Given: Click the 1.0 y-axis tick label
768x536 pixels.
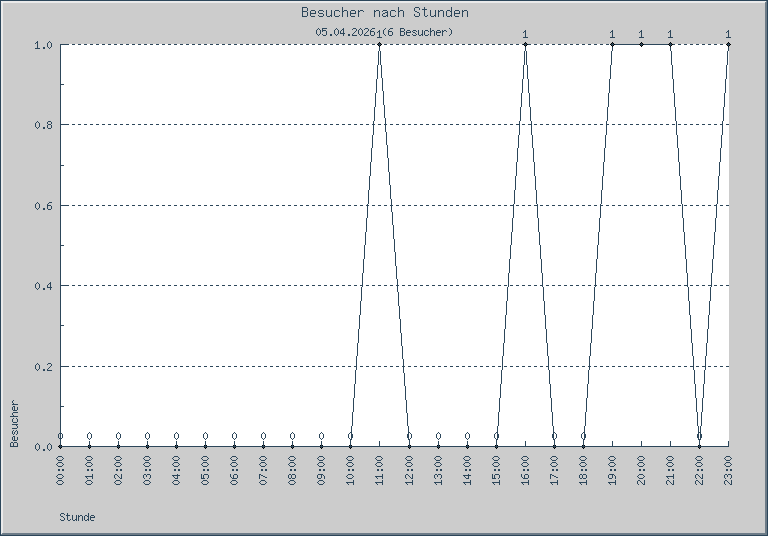Looking at the screenshot, I should click(x=43, y=45).
